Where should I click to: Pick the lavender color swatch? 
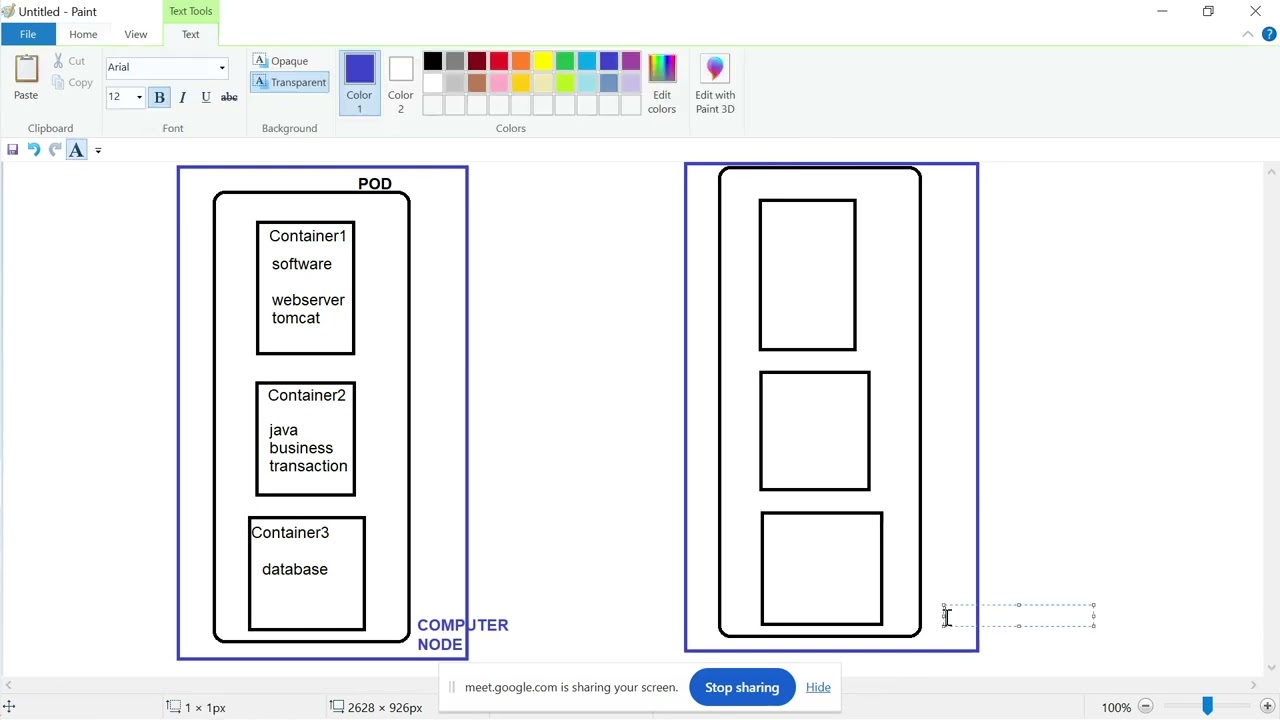tap(631, 84)
